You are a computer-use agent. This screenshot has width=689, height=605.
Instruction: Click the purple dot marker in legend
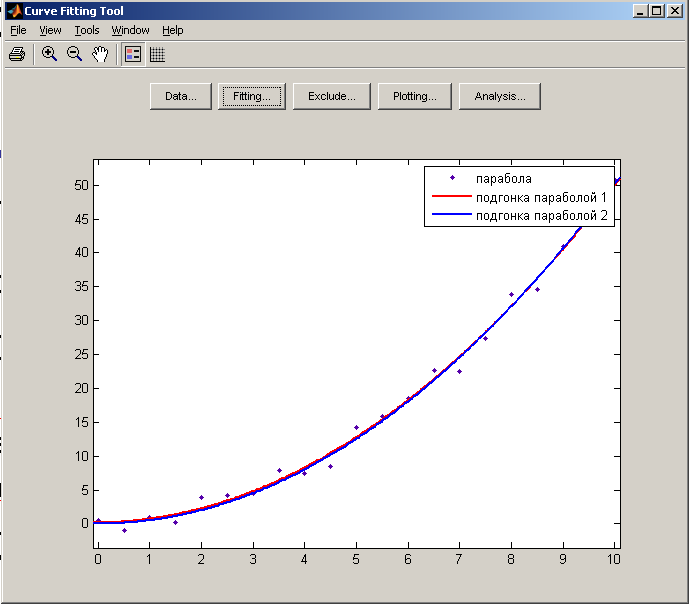[452, 178]
